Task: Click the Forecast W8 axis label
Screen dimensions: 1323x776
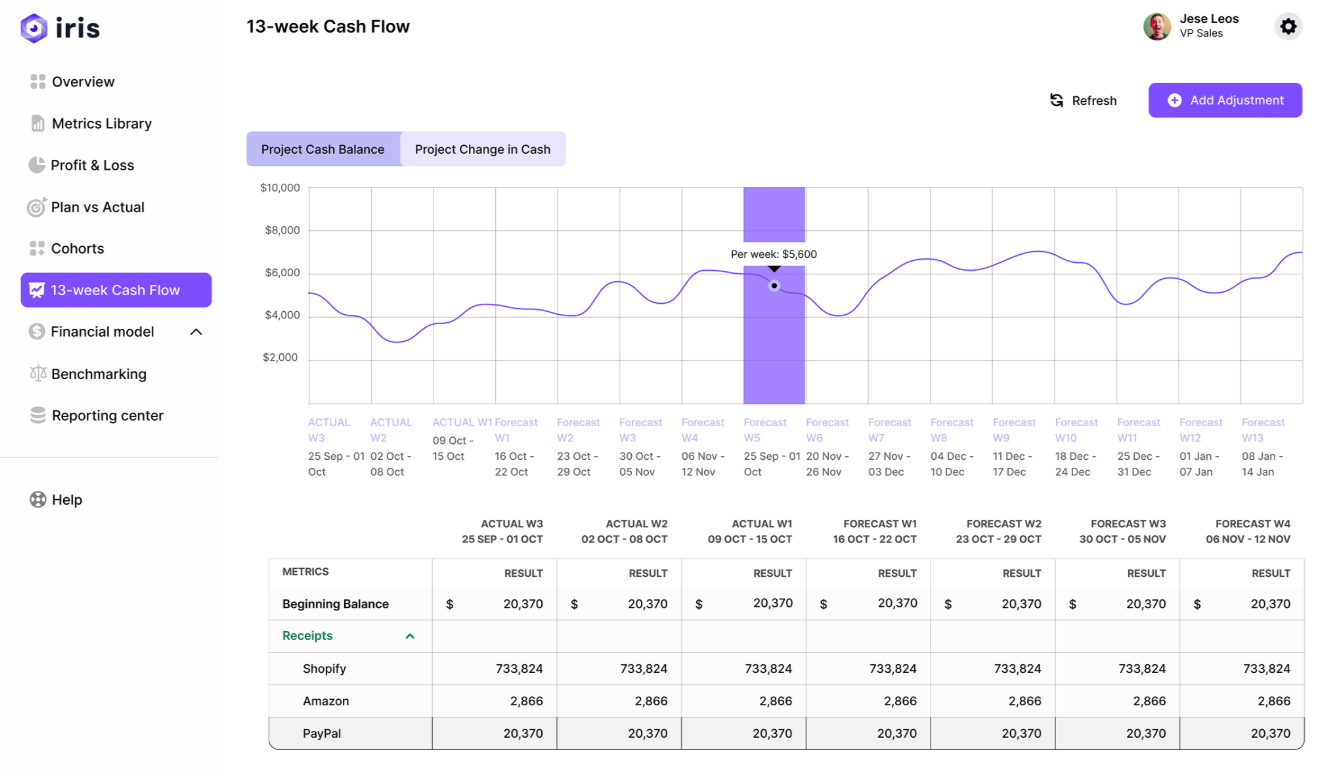Action: click(x=952, y=430)
